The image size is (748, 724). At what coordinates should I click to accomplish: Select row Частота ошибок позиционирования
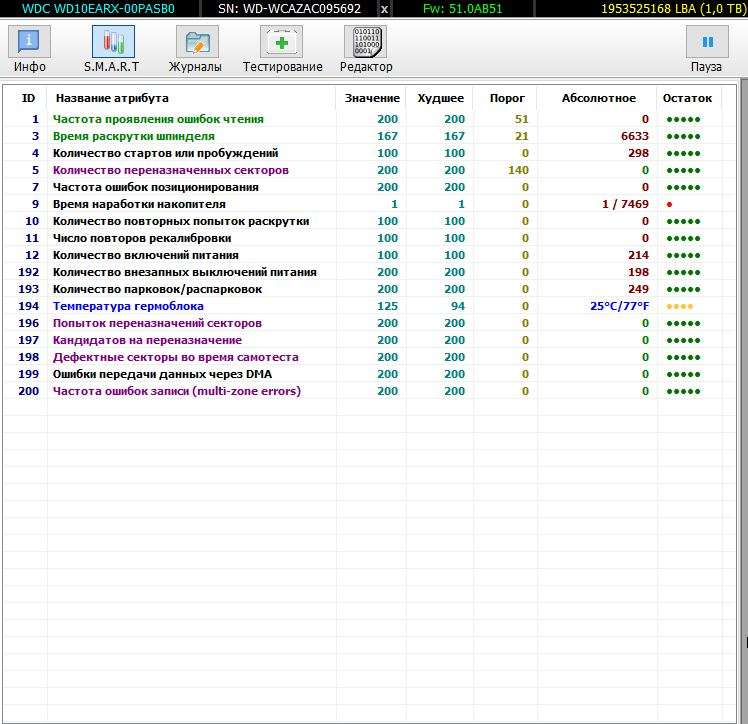[363, 187]
